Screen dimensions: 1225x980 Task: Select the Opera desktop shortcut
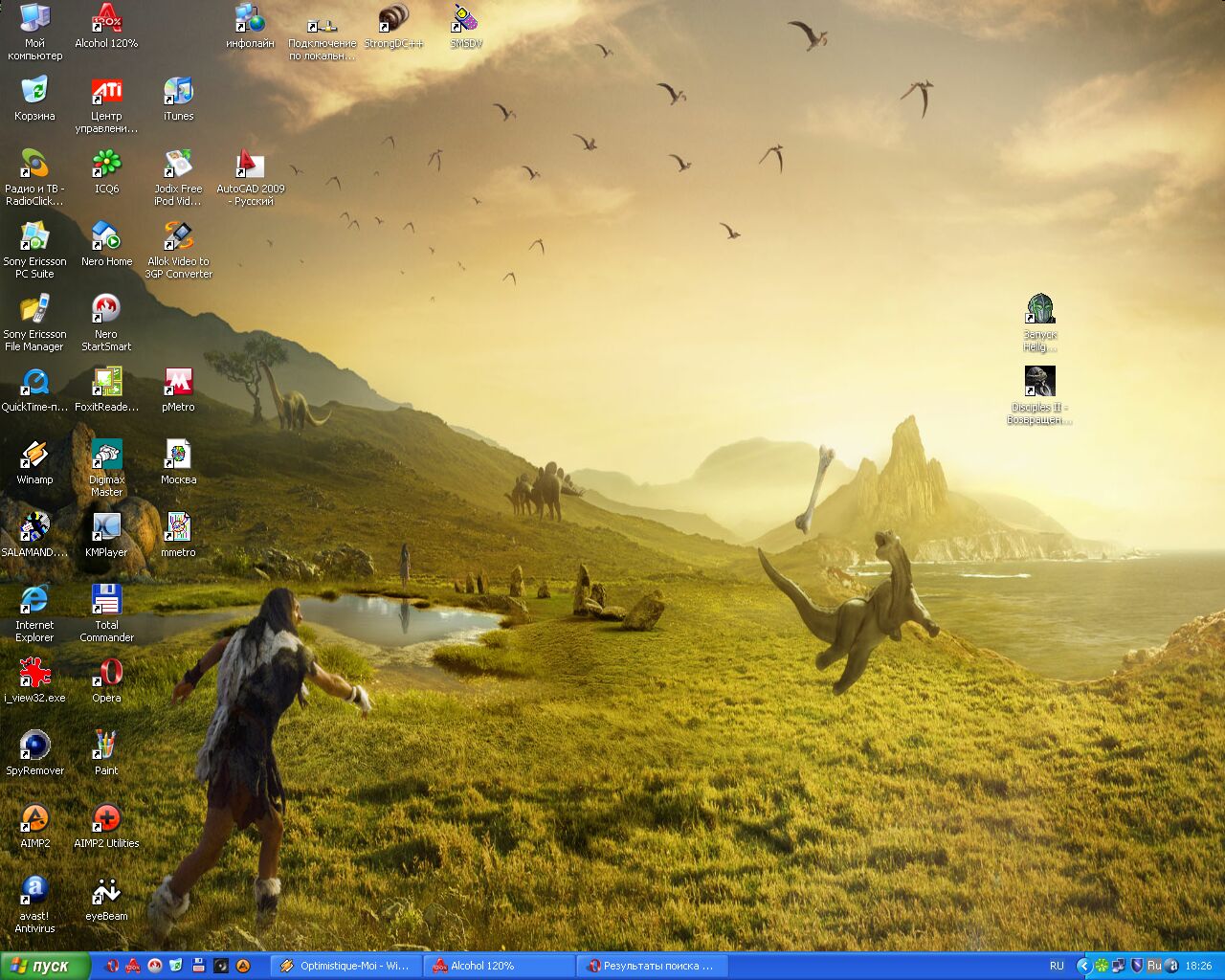click(x=106, y=680)
